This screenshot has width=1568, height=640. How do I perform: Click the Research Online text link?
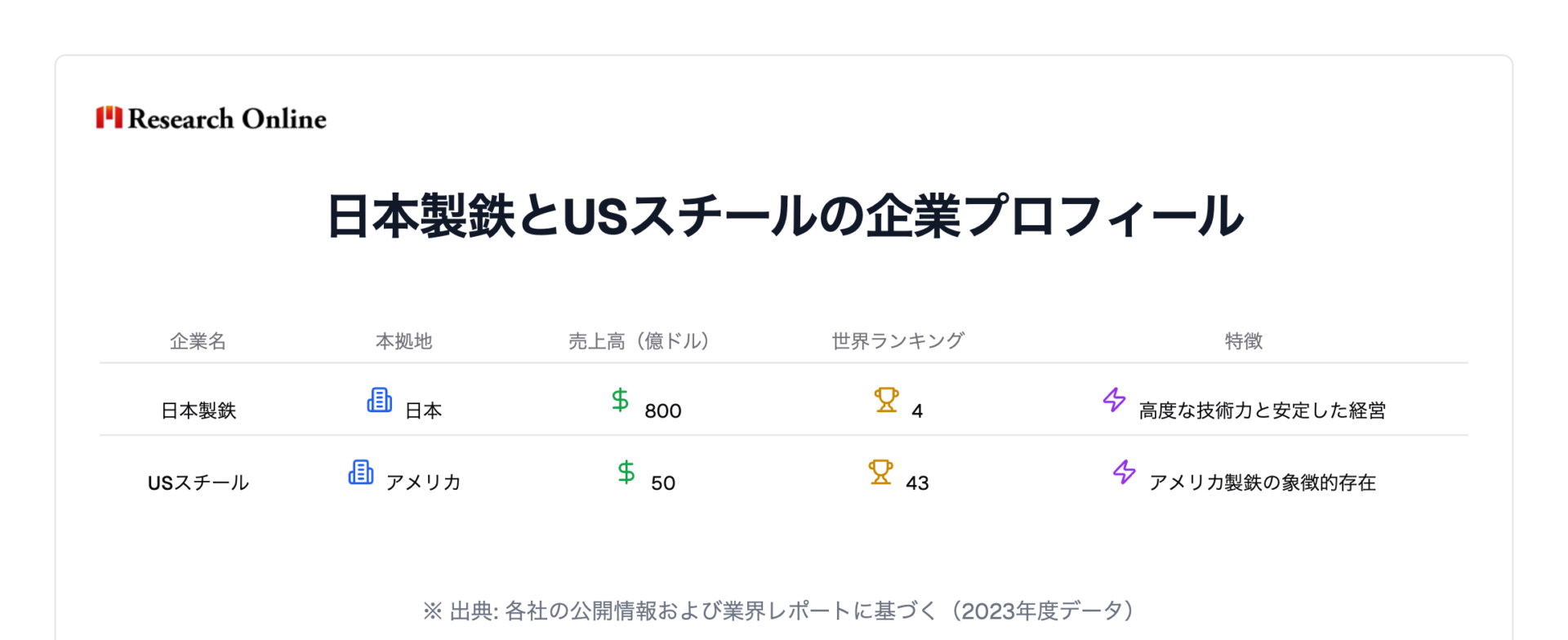tap(227, 119)
